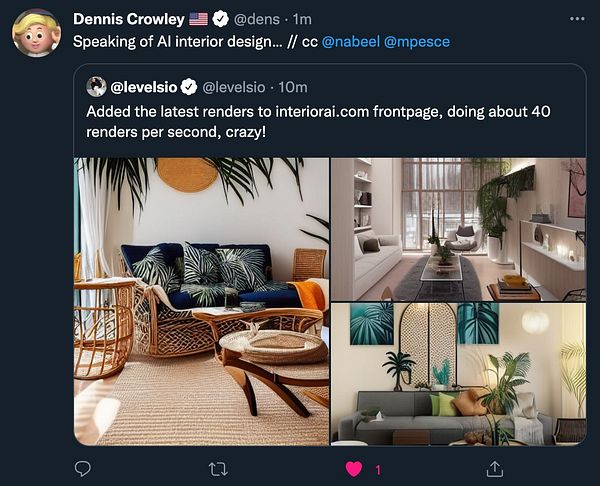Open the rattan furniture living room image
600x486 pixels.
click(x=201, y=302)
